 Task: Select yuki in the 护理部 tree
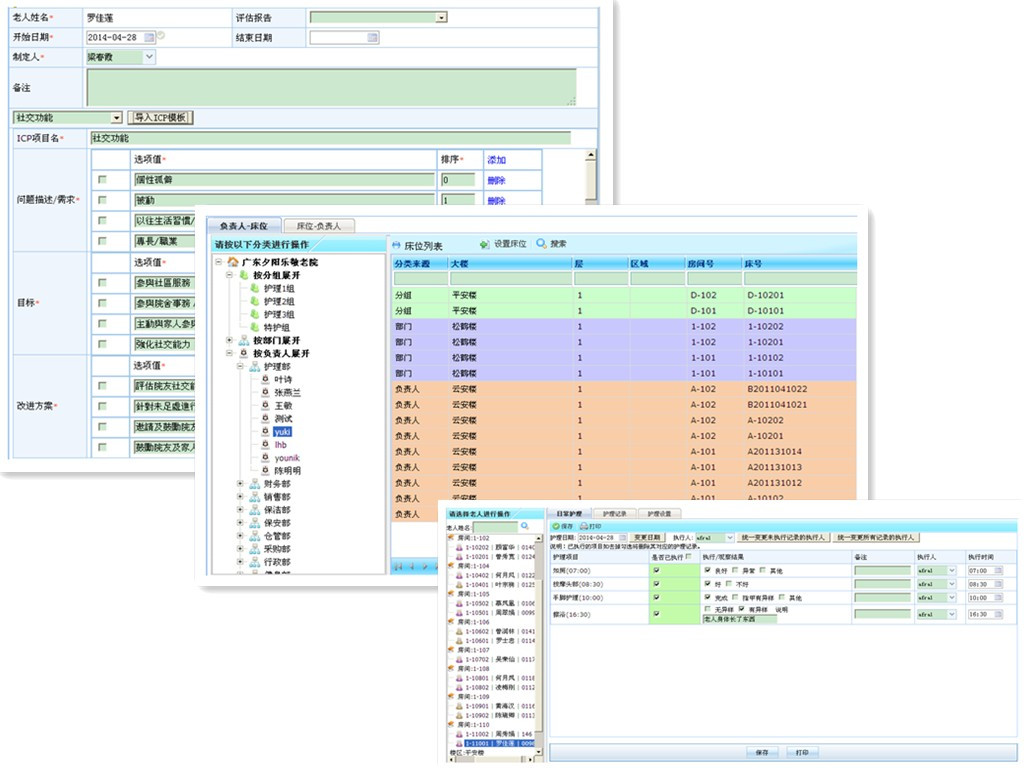(x=282, y=431)
